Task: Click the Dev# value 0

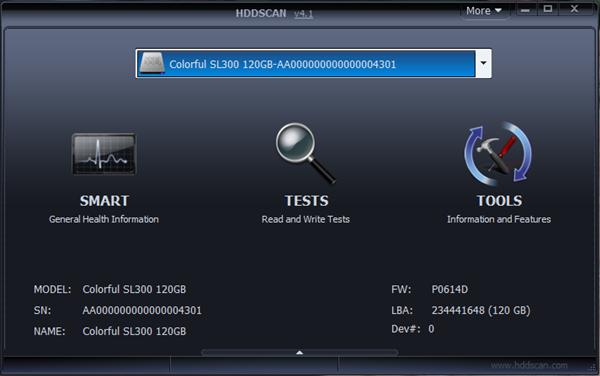Action: (431, 329)
